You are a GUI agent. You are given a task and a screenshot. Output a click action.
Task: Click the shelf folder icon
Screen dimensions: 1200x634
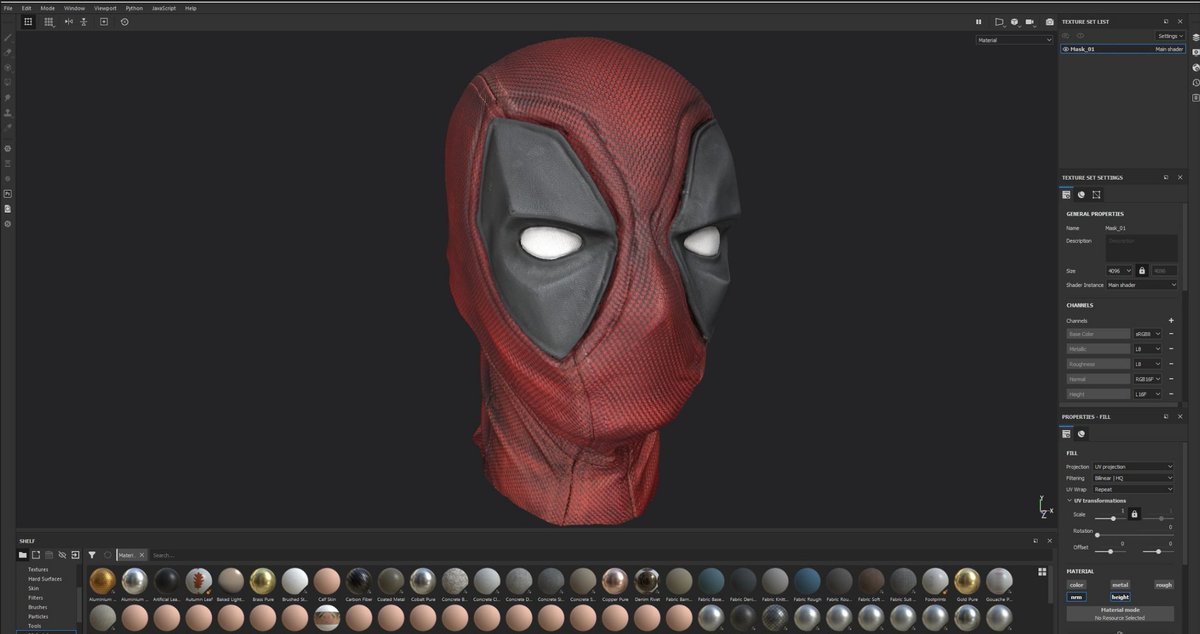tap(22, 554)
